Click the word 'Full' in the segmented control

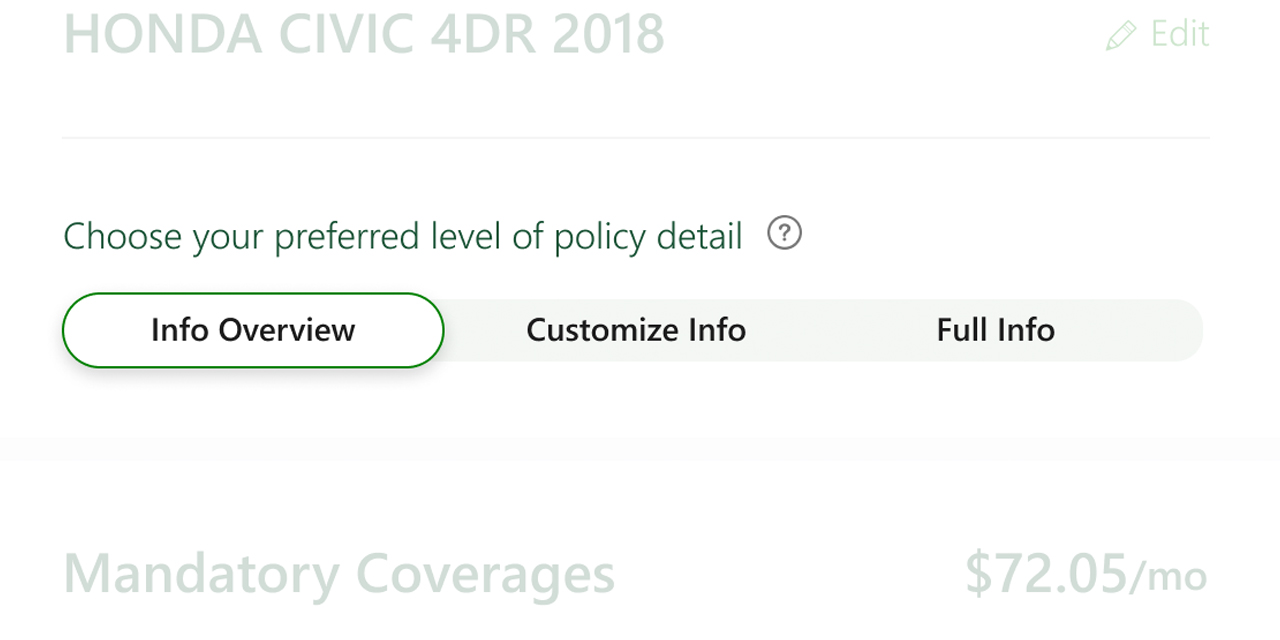pyautogui.click(x=957, y=330)
